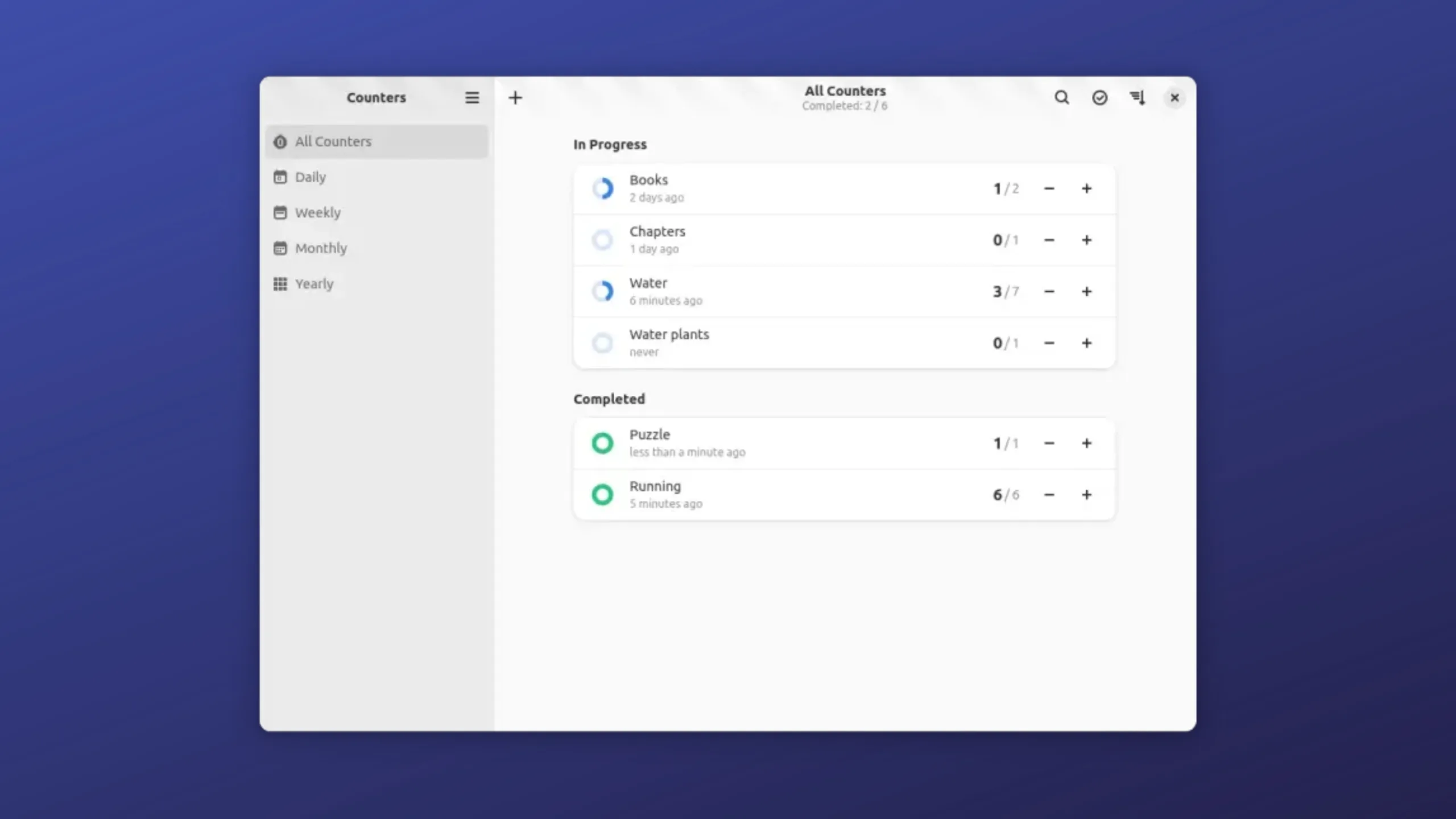Screen dimensions: 1456x819
Task: Increment the Water plants counter
Action: [x=1086, y=343]
